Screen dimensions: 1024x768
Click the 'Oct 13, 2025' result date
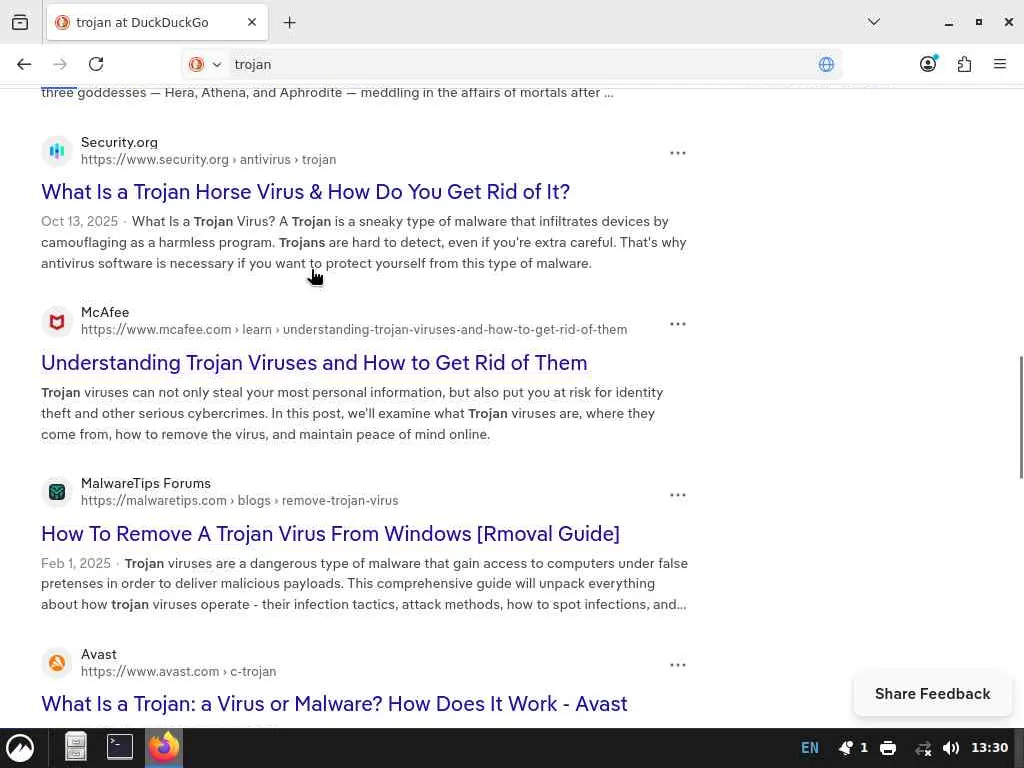click(80, 221)
